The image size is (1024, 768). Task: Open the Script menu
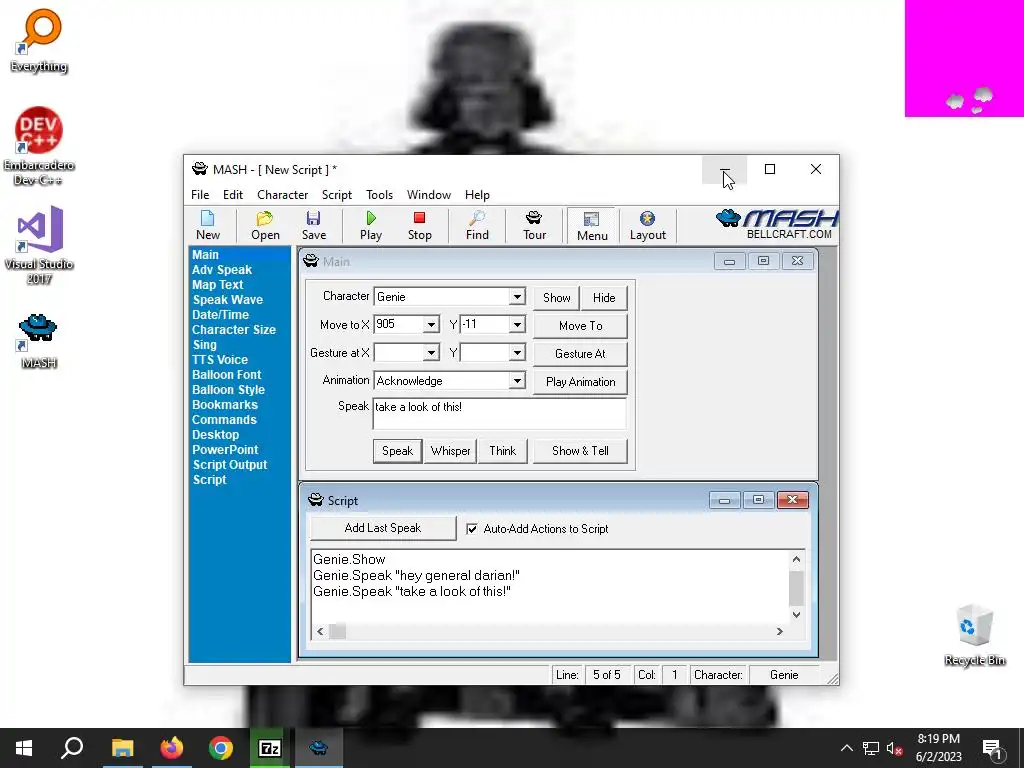pyautogui.click(x=336, y=195)
